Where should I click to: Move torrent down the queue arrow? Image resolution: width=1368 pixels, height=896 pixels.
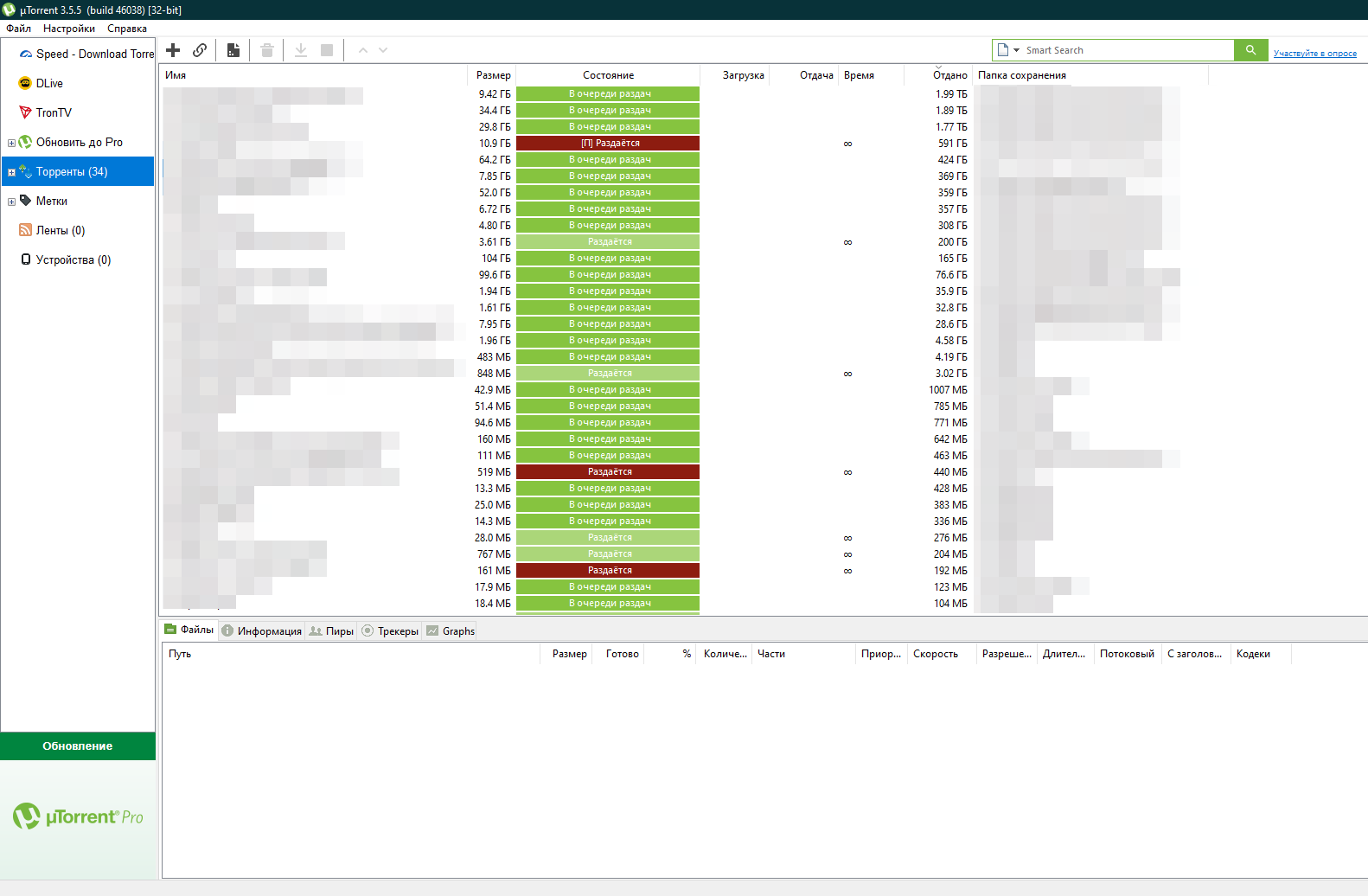[383, 50]
